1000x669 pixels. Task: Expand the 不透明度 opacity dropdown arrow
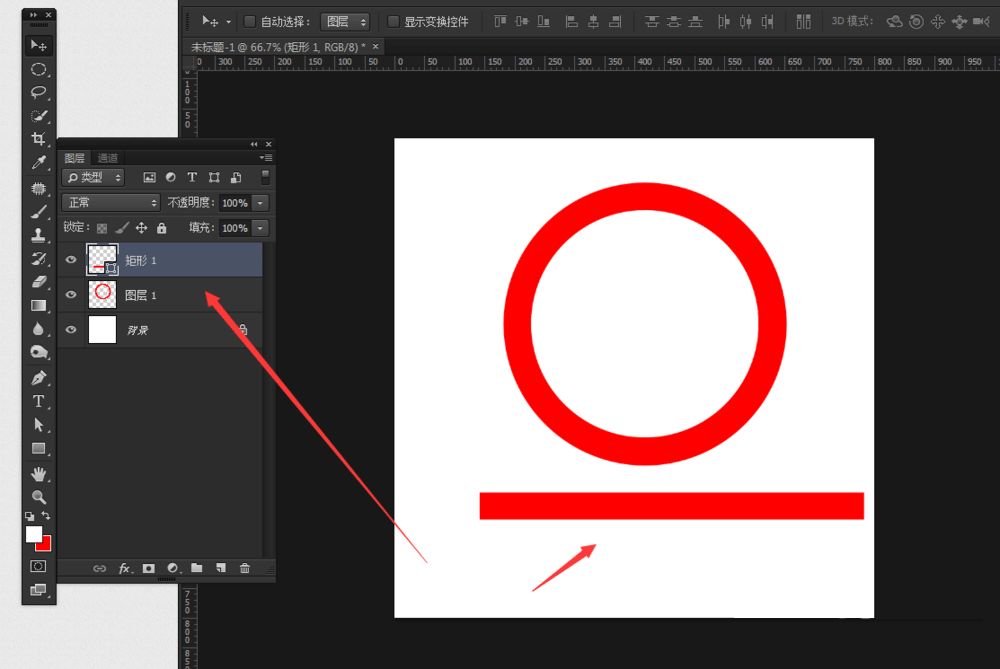click(x=260, y=203)
